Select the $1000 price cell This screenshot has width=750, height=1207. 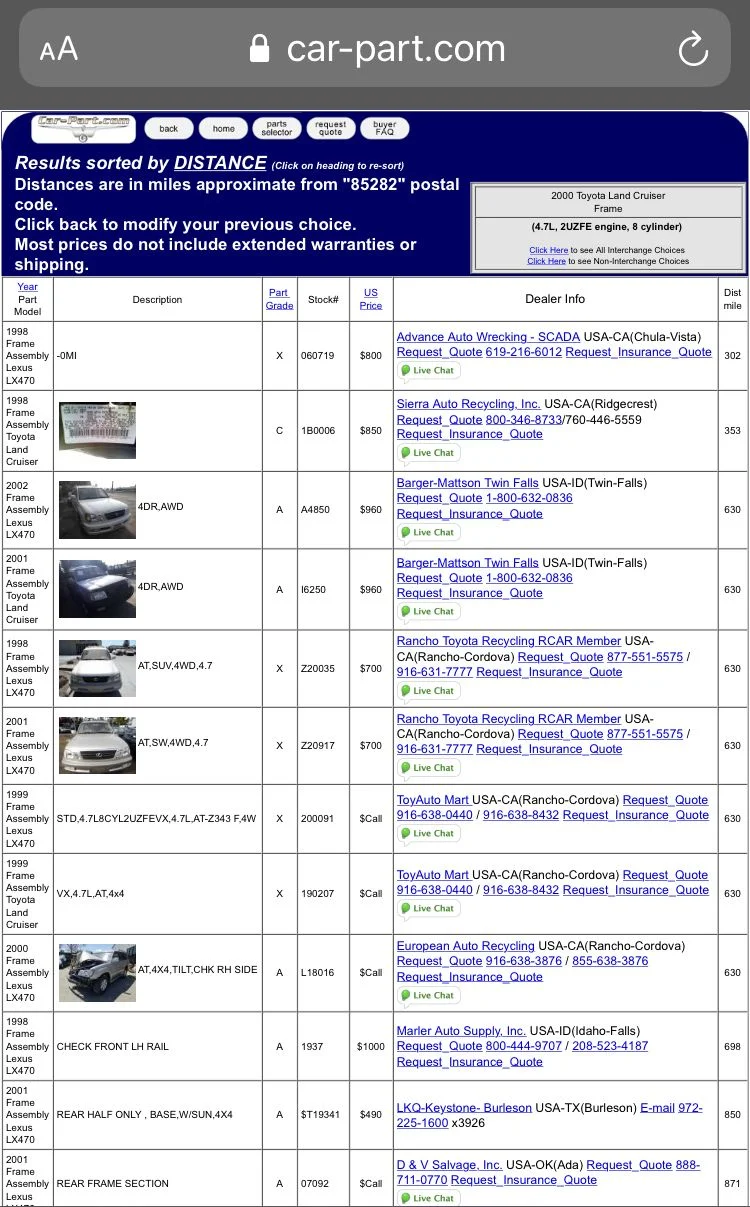pos(371,1046)
